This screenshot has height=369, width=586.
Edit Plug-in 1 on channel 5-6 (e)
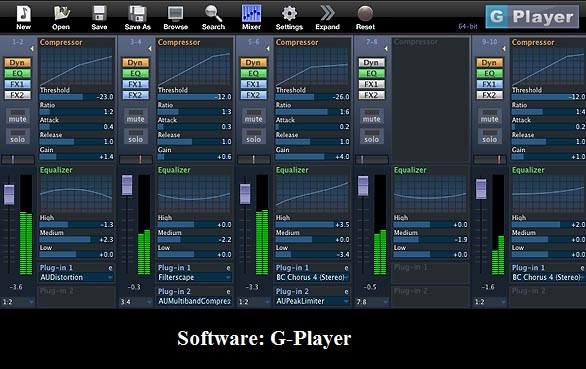point(346,268)
